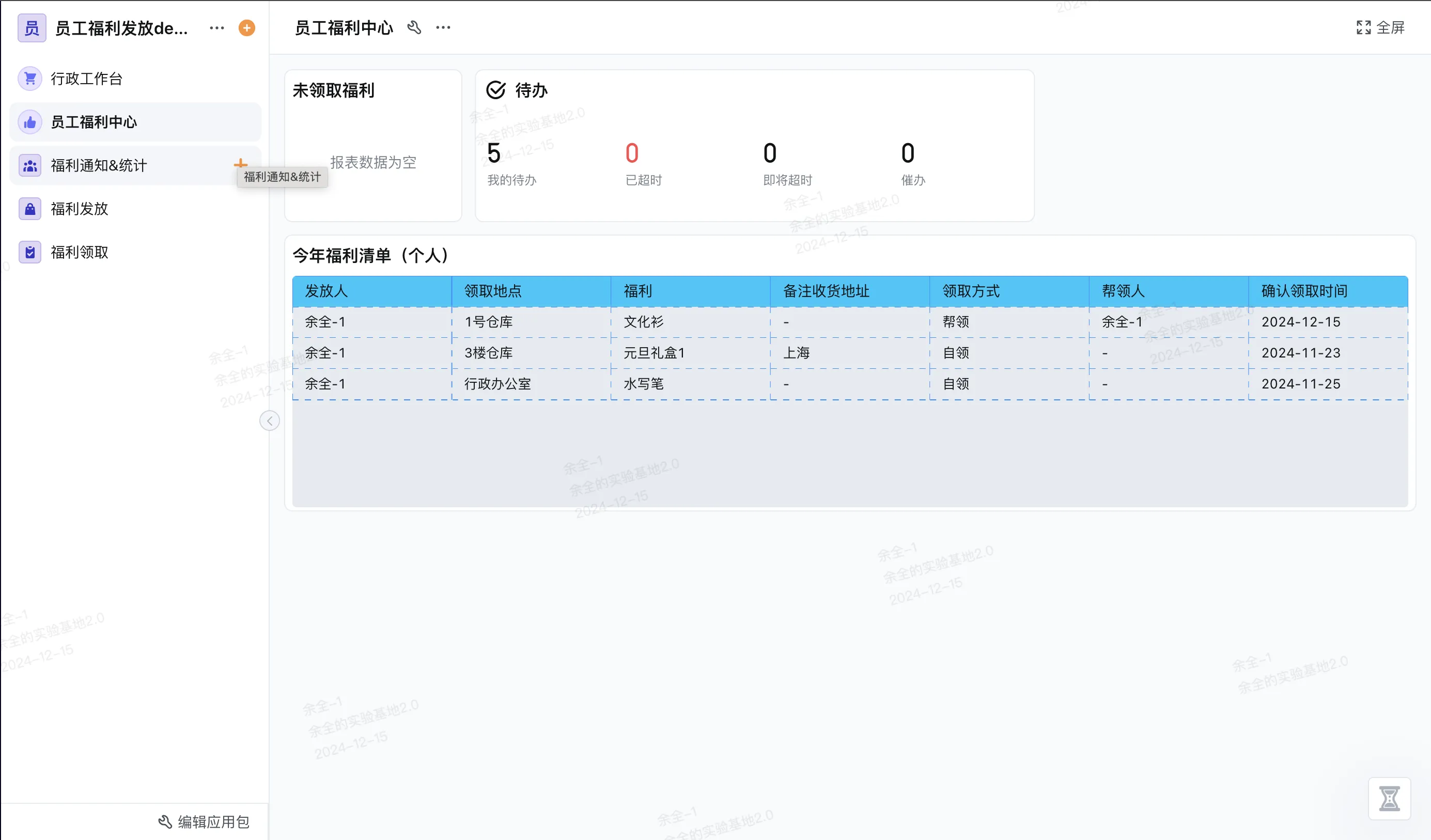Open the page settings wrench icon
This screenshot has height=840, width=1431.
pyautogui.click(x=414, y=27)
